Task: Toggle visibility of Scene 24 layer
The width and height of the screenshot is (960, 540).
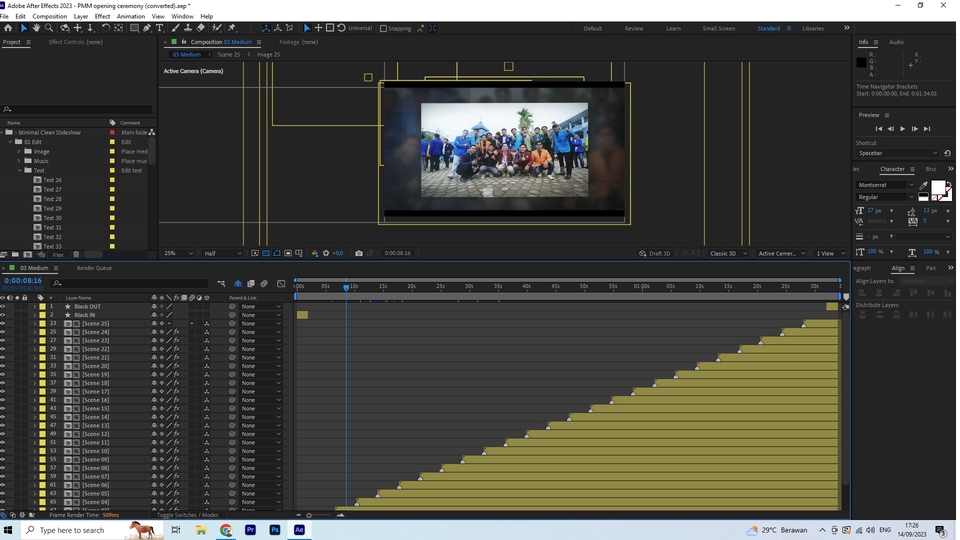Action: [3, 332]
